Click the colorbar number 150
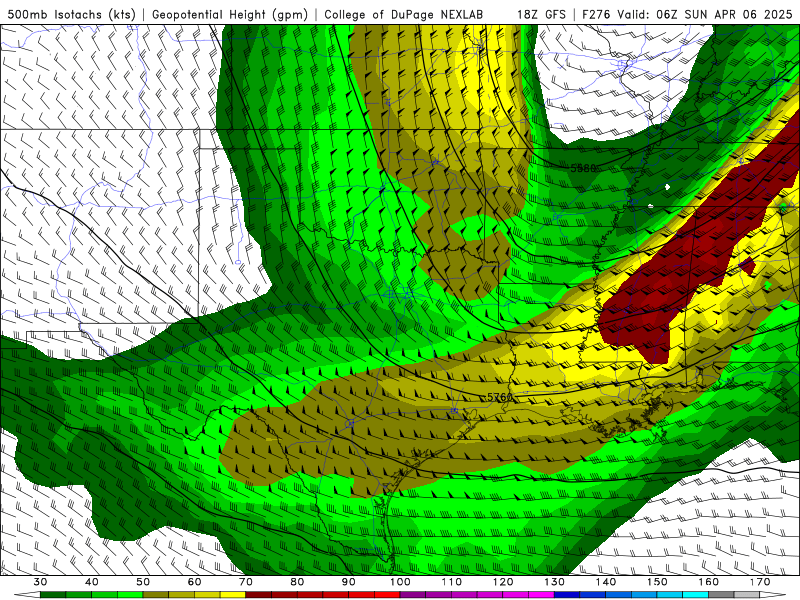800x600 pixels. pos(657,582)
